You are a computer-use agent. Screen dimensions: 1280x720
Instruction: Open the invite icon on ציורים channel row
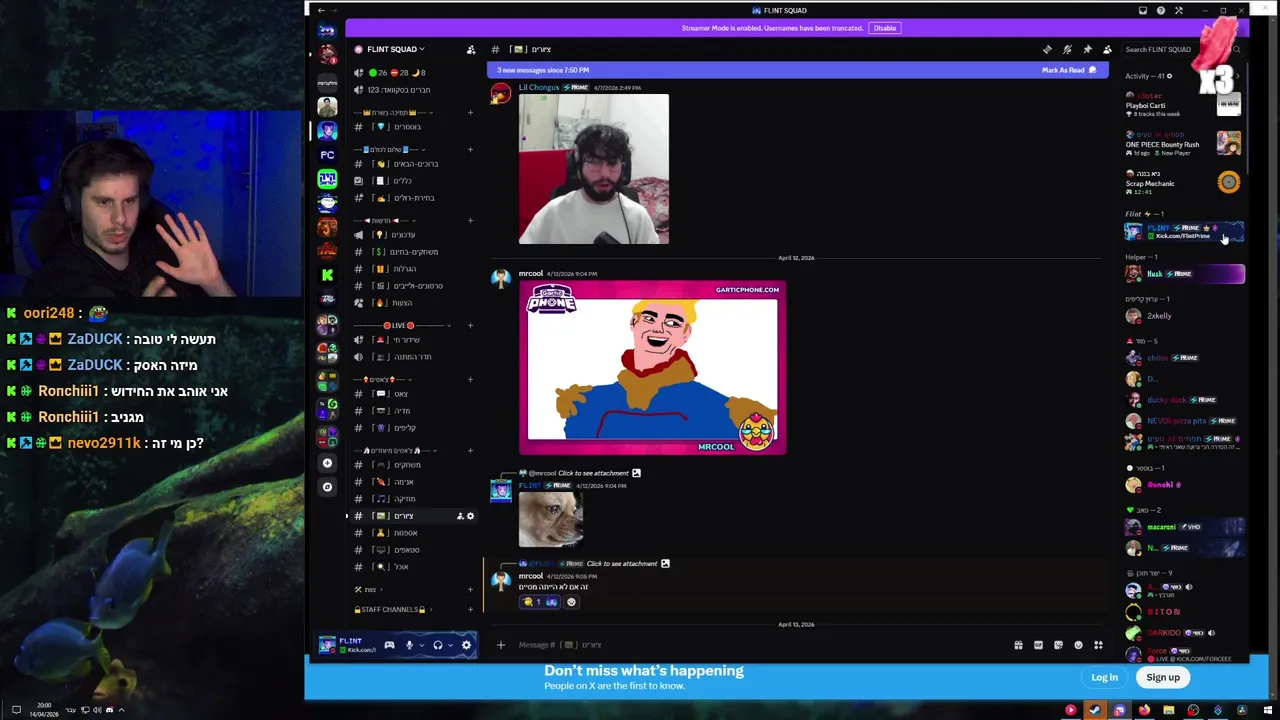click(x=460, y=516)
